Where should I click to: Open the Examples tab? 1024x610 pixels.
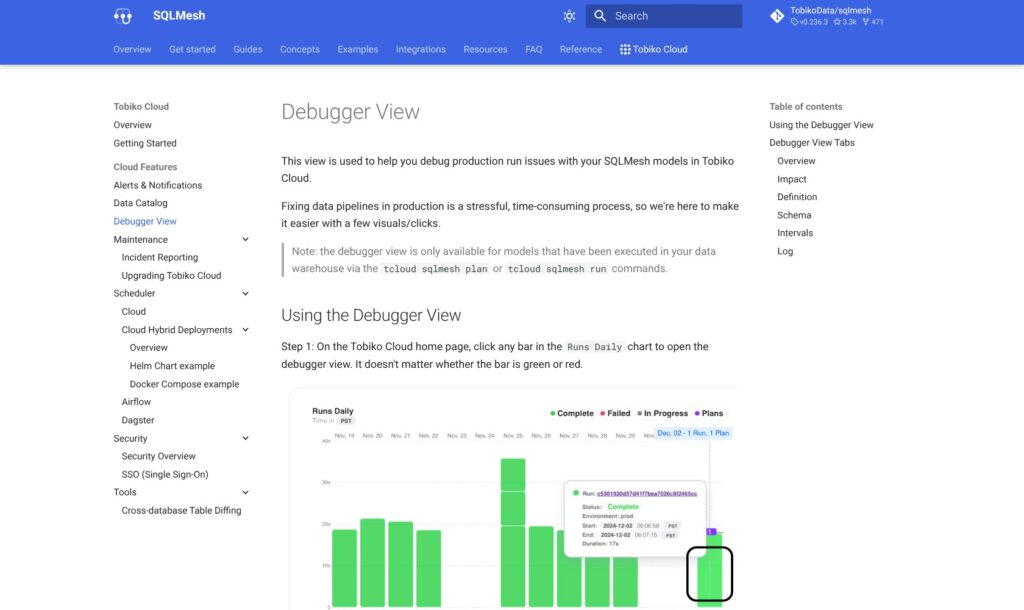358,49
